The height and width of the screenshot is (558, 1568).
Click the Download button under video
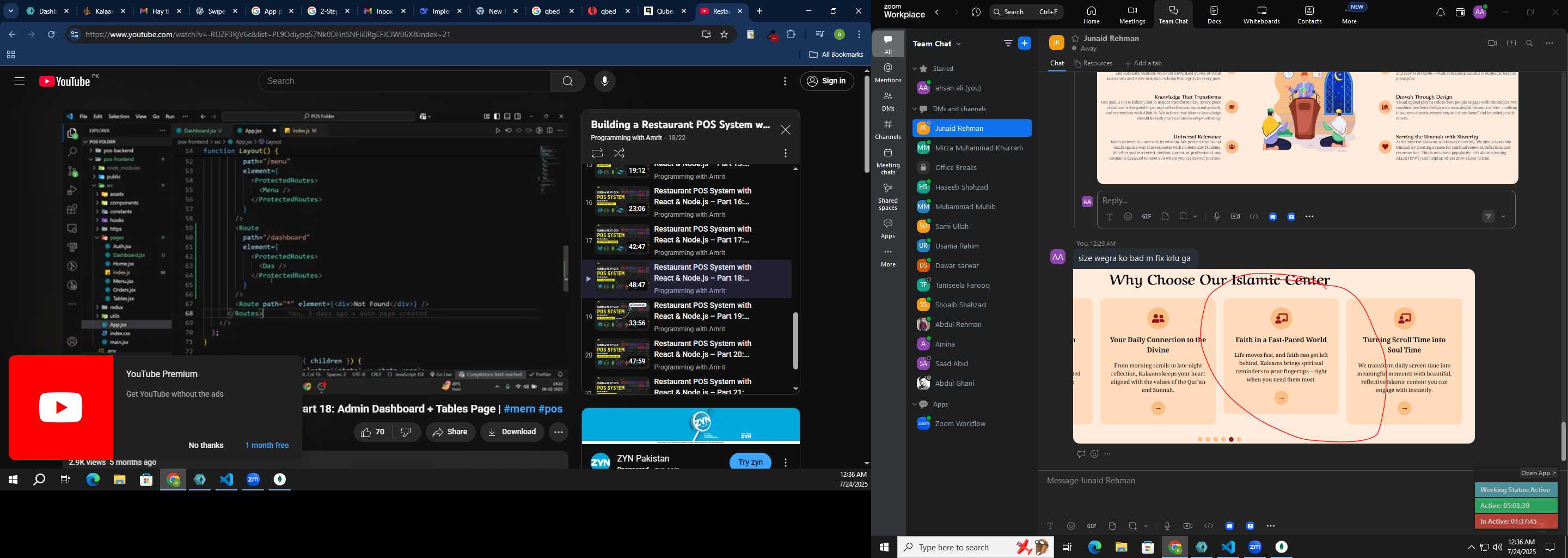(511, 432)
